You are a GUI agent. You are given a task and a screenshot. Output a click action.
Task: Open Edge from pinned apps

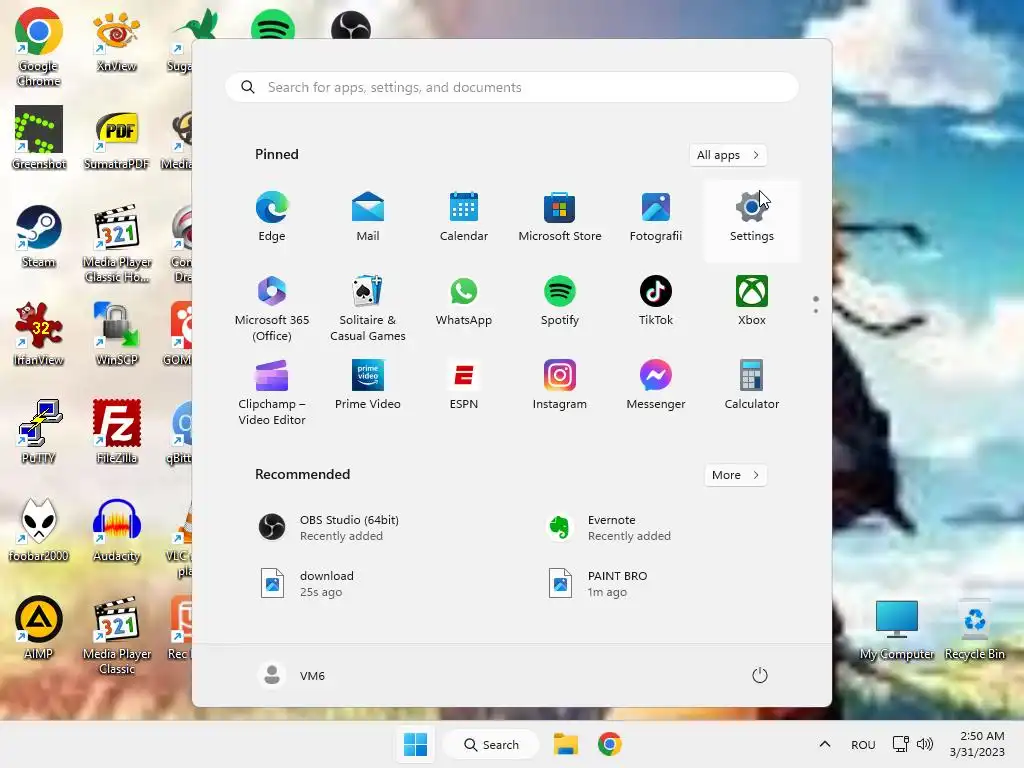tap(272, 217)
